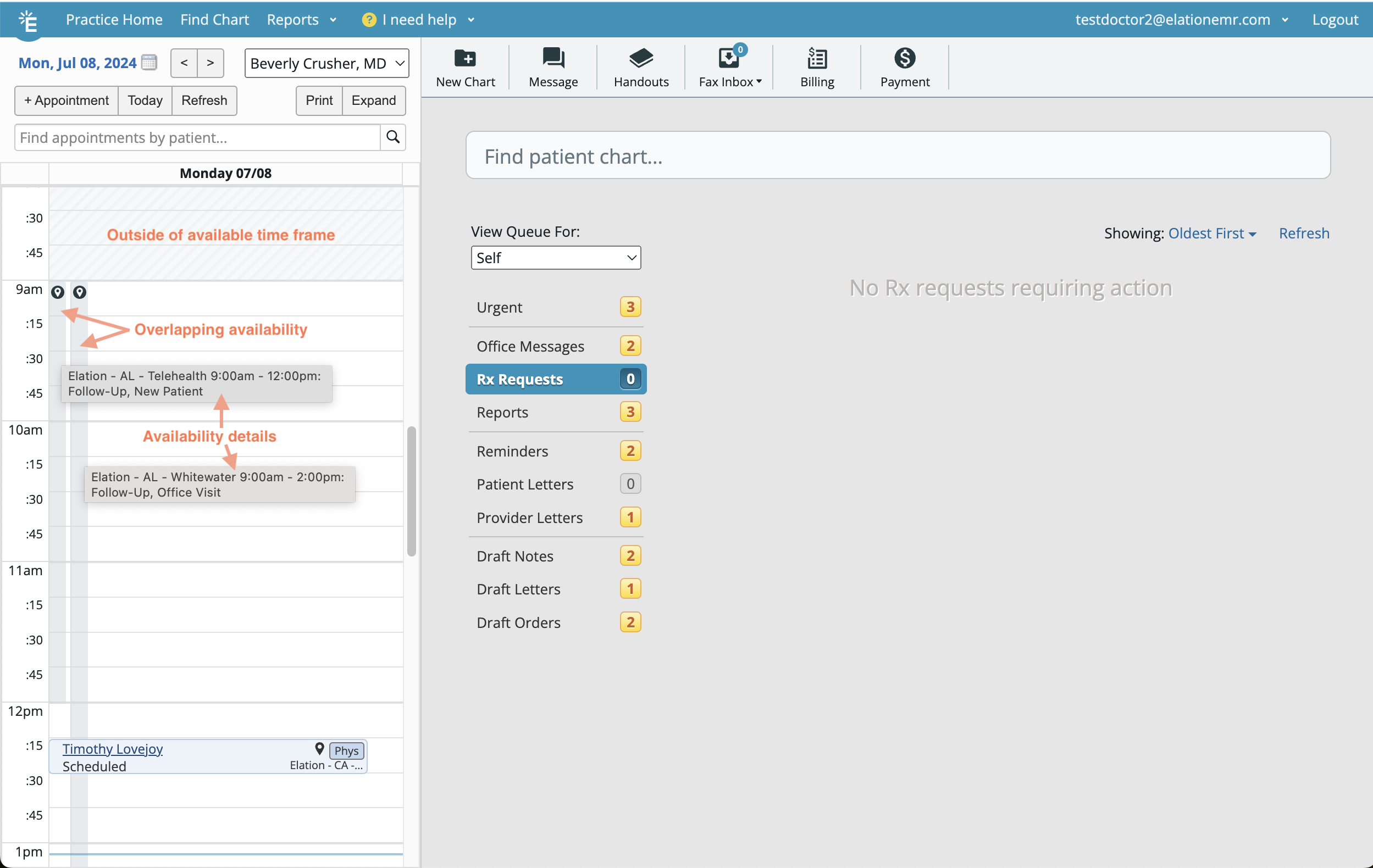Viewport: 1373px width, 868px height.
Task: Open Timothy Lovejoy patient link
Action: coord(112,749)
